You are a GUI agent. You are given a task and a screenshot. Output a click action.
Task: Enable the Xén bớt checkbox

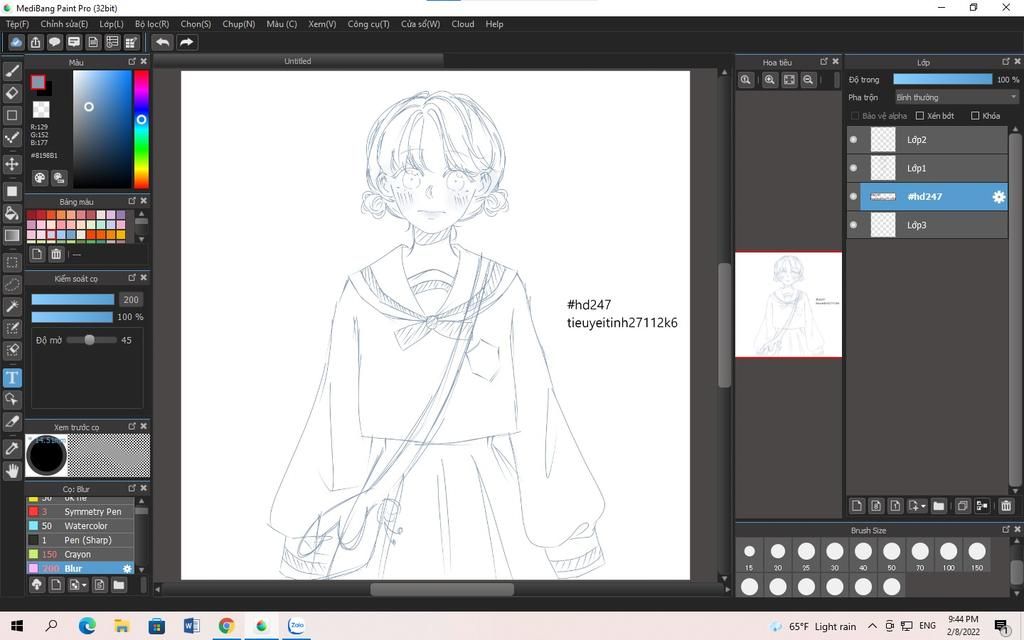point(920,116)
